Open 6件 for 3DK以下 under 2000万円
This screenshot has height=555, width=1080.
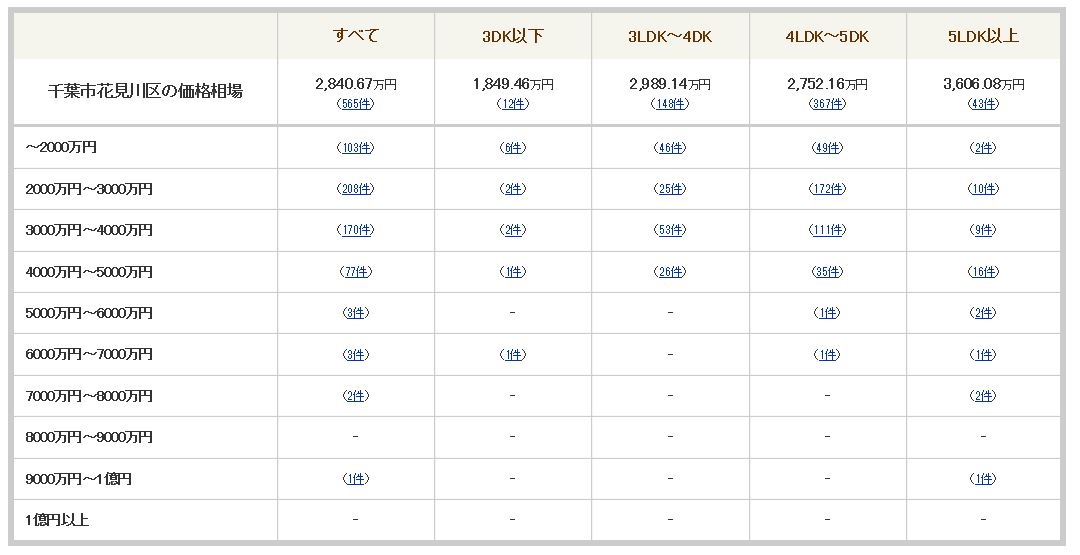(x=512, y=148)
